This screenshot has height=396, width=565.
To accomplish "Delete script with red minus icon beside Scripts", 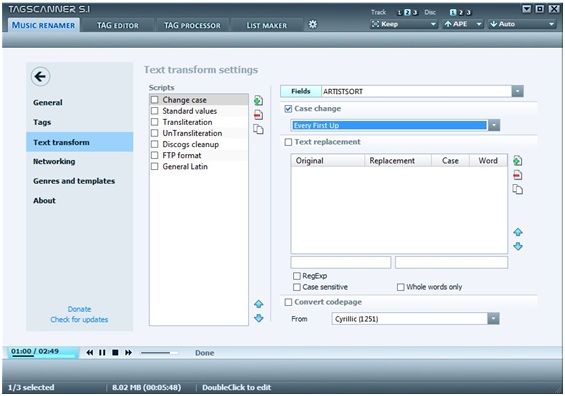I will [258, 115].
